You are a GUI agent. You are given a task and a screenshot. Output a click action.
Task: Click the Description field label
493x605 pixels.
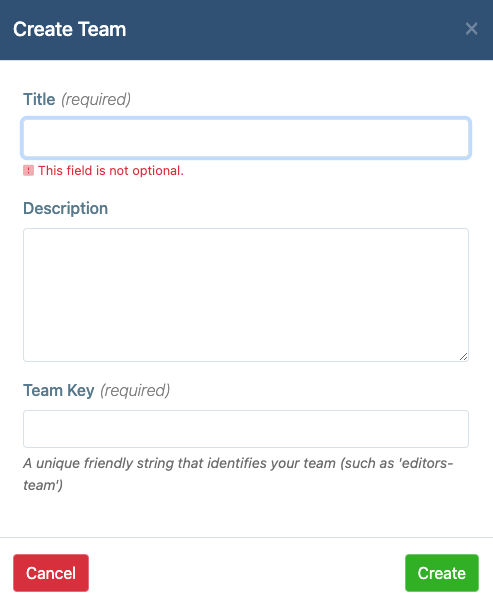[66, 208]
